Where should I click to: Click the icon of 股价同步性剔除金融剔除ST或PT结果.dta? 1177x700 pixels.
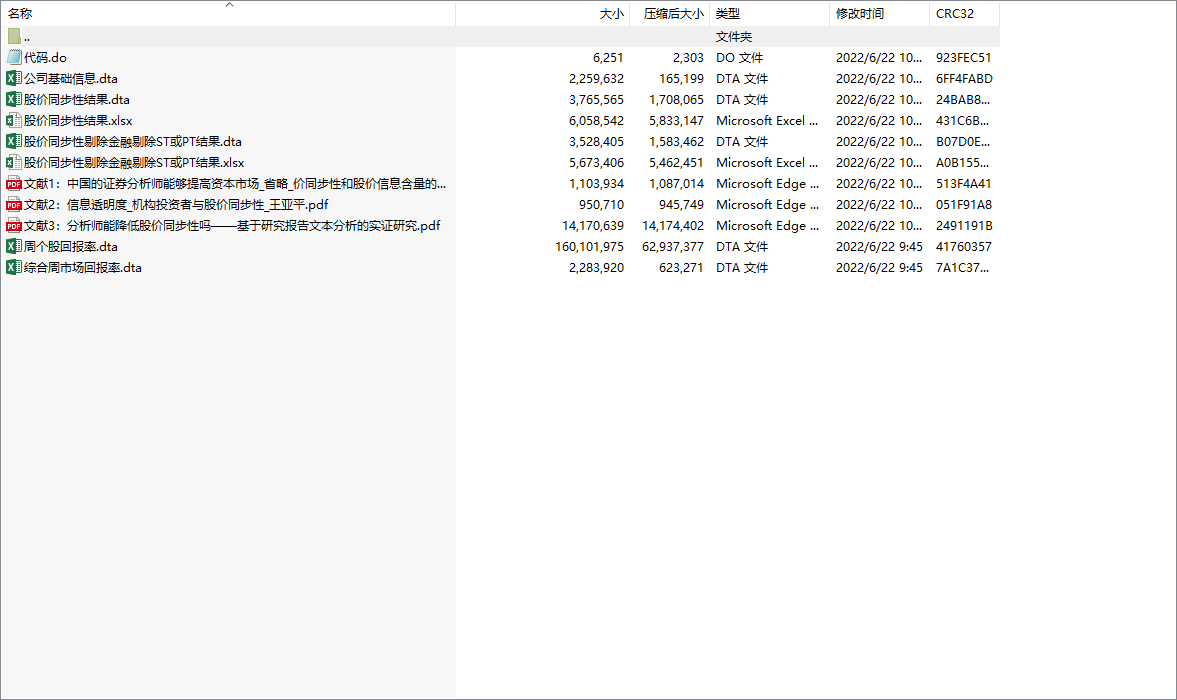(14, 141)
